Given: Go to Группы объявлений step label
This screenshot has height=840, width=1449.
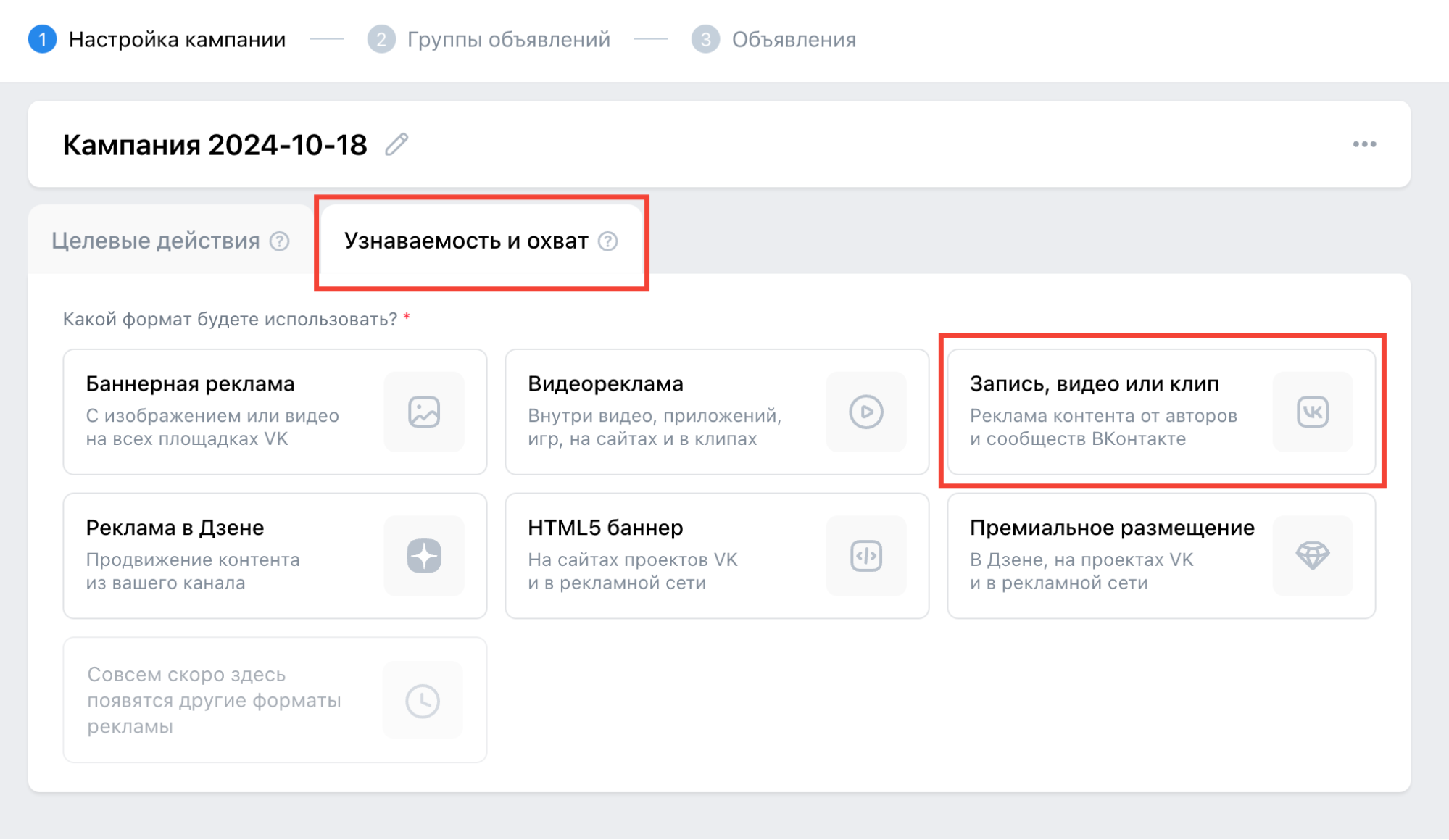Looking at the screenshot, I should click(509, 40).
